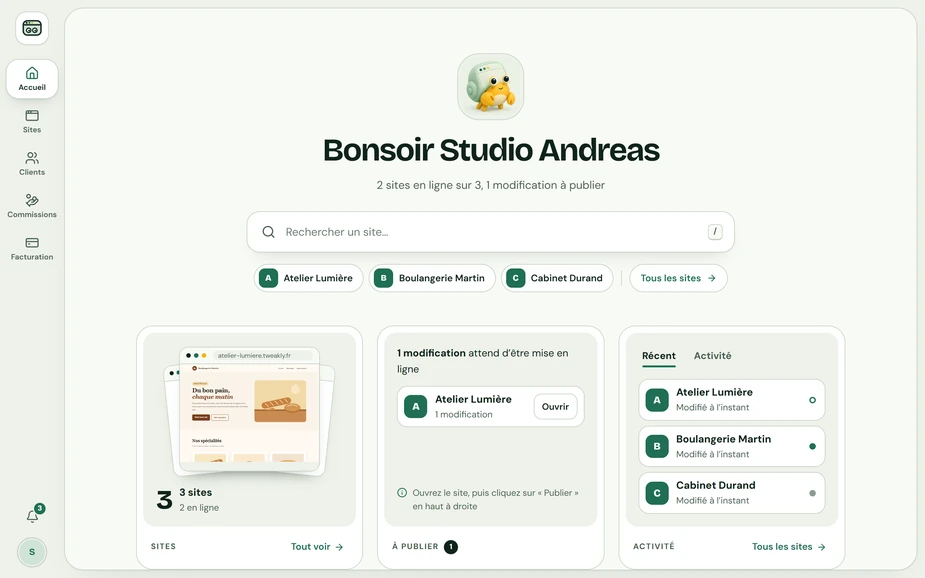This screenshot has height=578, width=925.
Task: Click the '3 sites' count text
Action: tap(196, 492)
